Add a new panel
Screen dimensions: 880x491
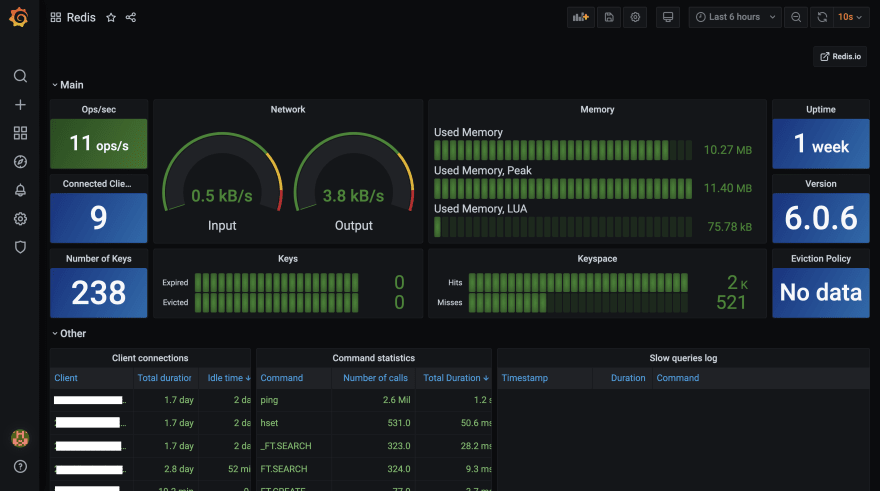[581, 17]
